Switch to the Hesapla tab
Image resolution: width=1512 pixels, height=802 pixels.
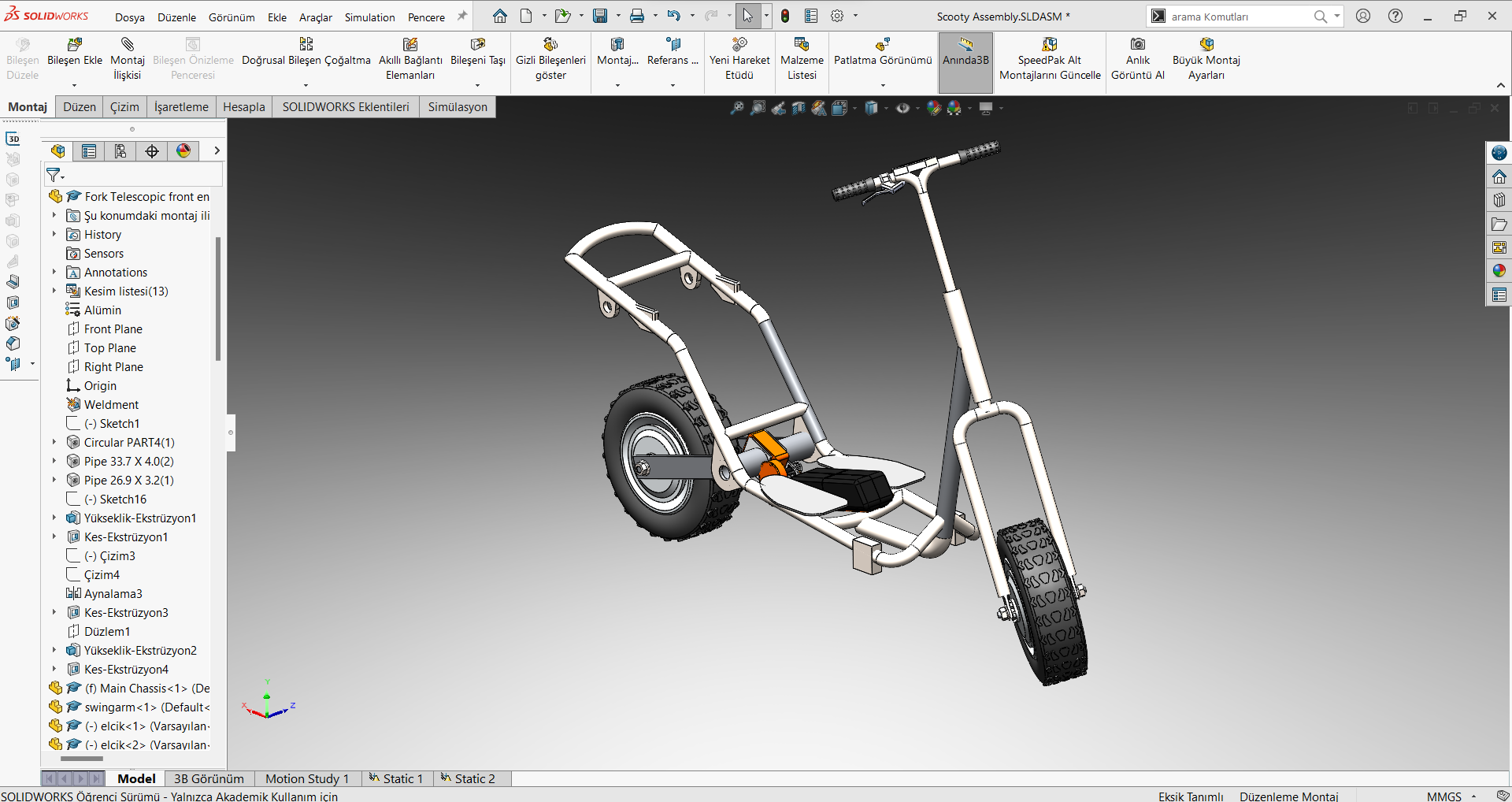coord(243,107)
